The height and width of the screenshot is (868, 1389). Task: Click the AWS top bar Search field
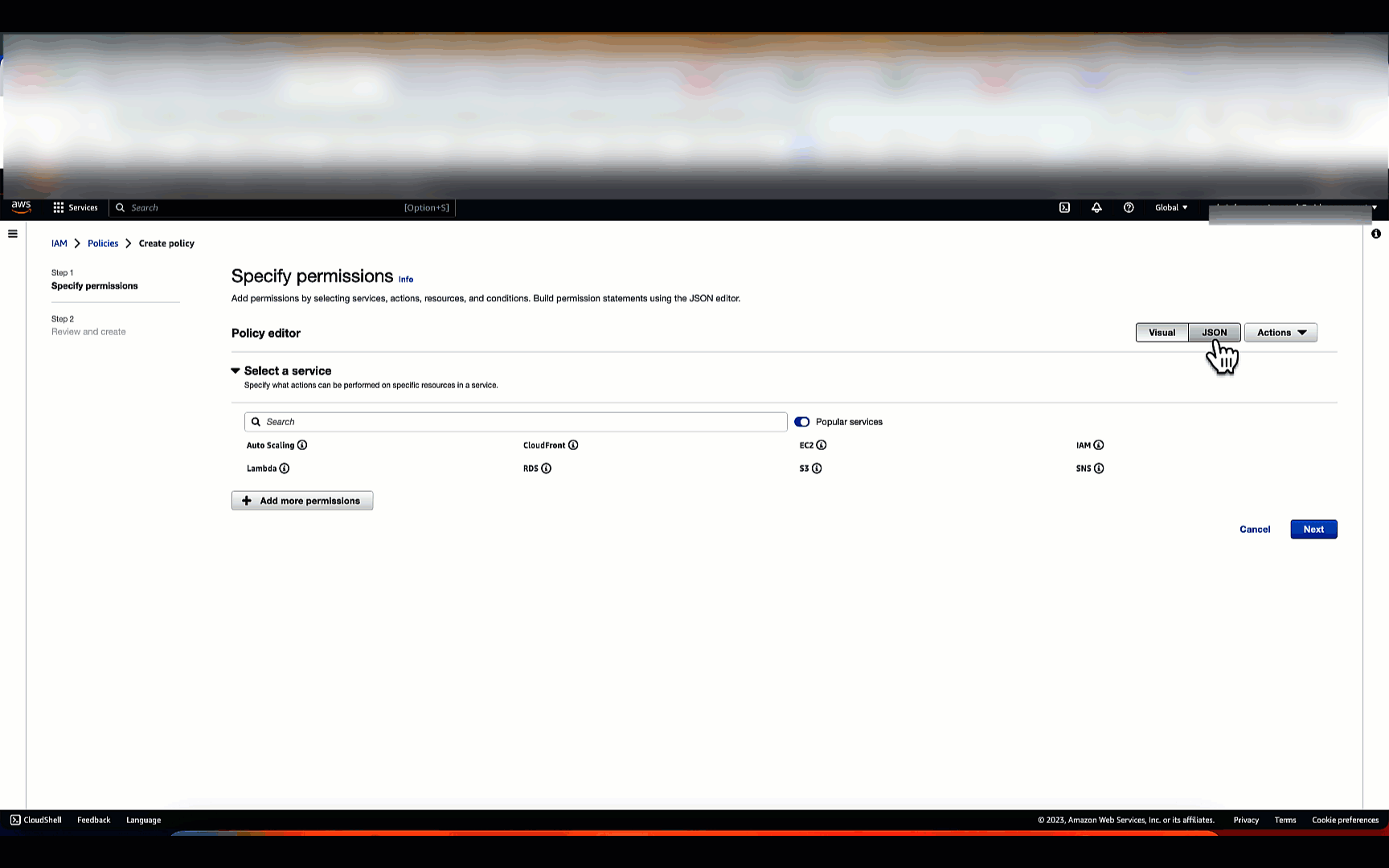coord(282,207)
